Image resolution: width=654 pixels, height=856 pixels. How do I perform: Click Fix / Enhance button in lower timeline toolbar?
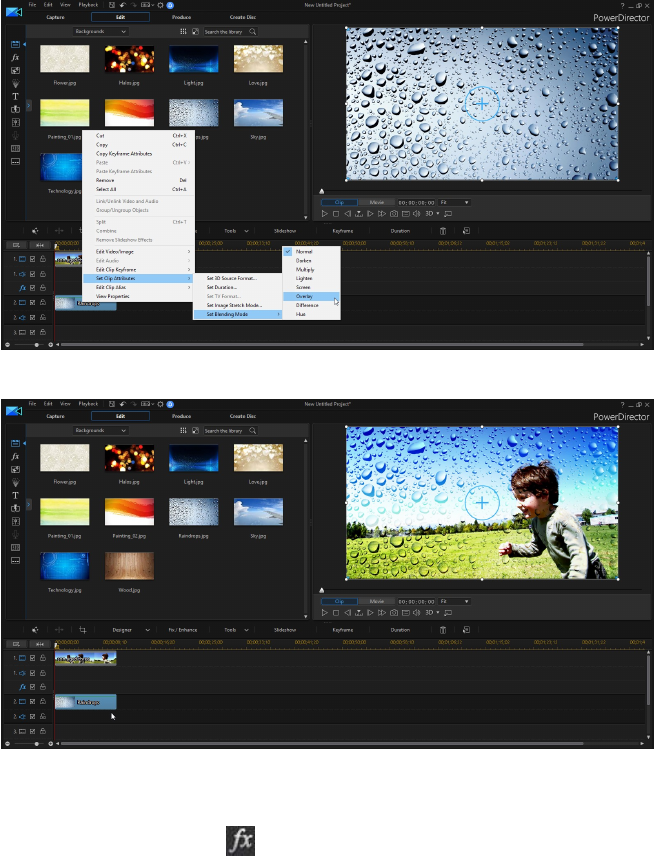[183, 629]
